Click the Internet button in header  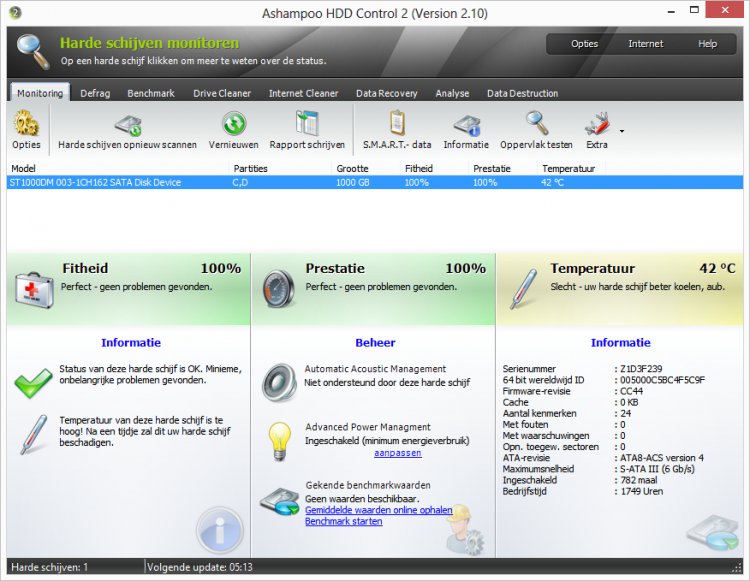coord(645,44)
